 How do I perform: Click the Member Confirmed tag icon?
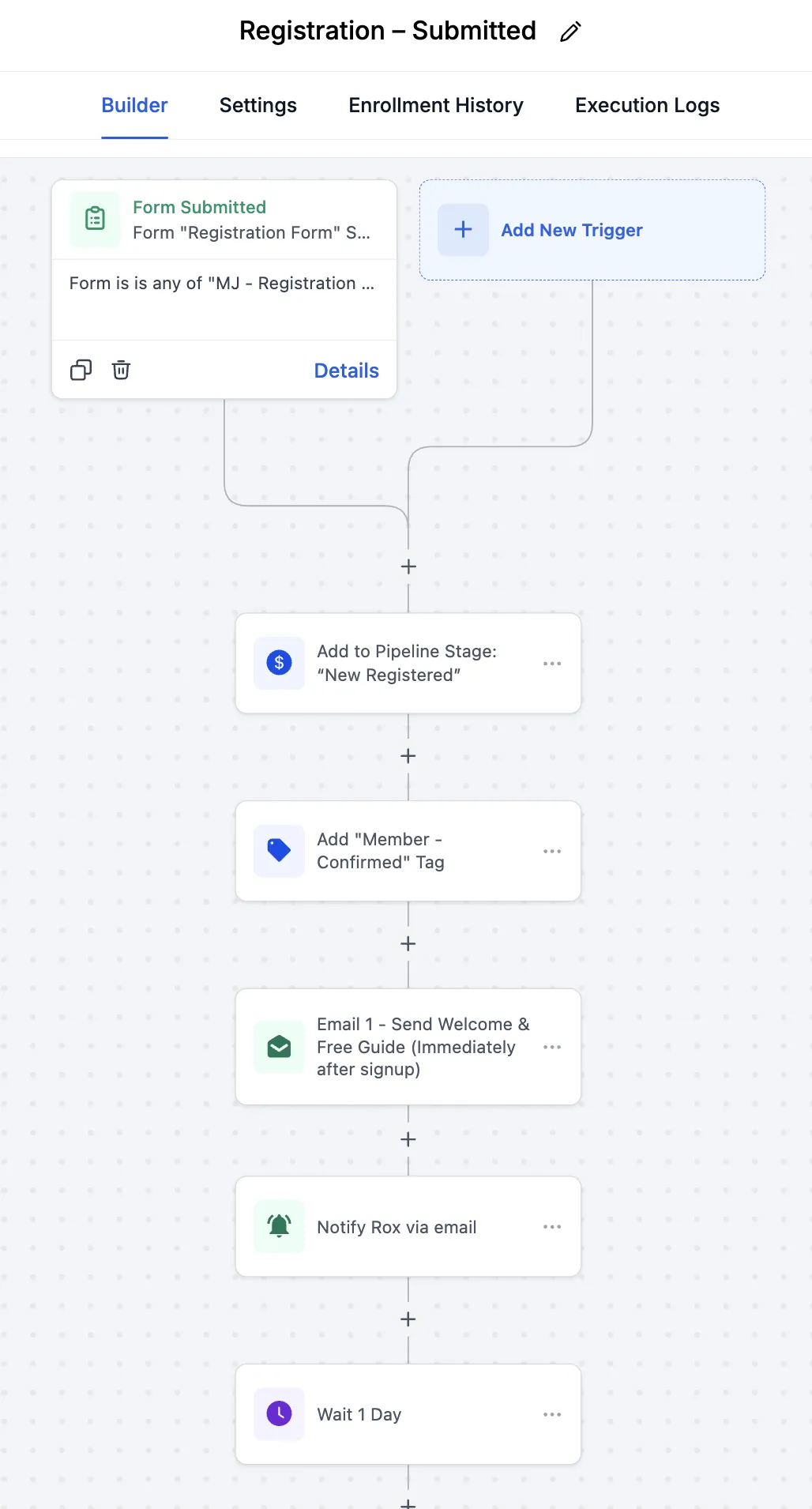point(279,851)
